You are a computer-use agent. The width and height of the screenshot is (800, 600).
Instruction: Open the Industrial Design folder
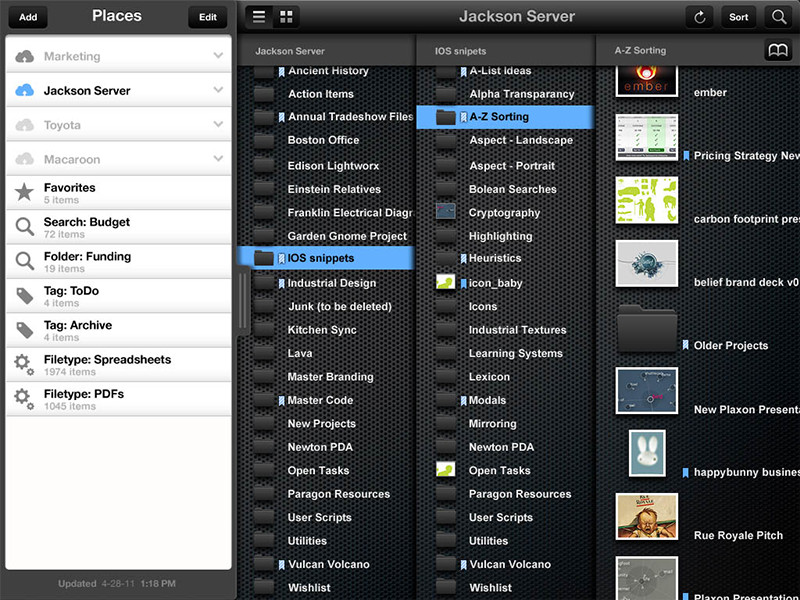331,283
